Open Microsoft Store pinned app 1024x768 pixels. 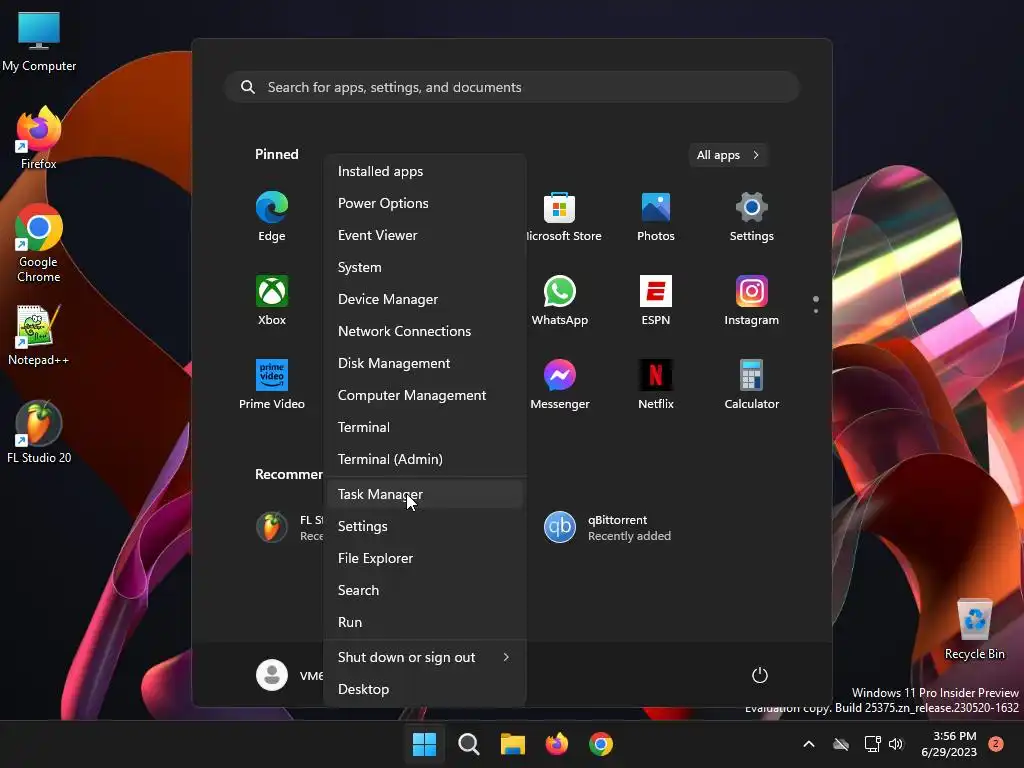point(563,216)
